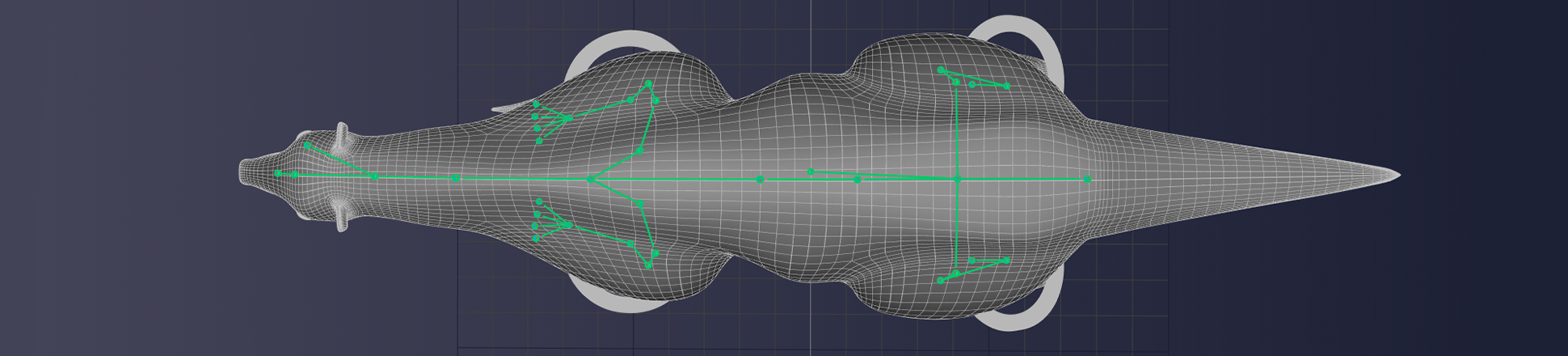This screenshot has height=356, width=1568.
Task: Click the upper front leg's topmost shoulder joint
Action: click(648, 83)
